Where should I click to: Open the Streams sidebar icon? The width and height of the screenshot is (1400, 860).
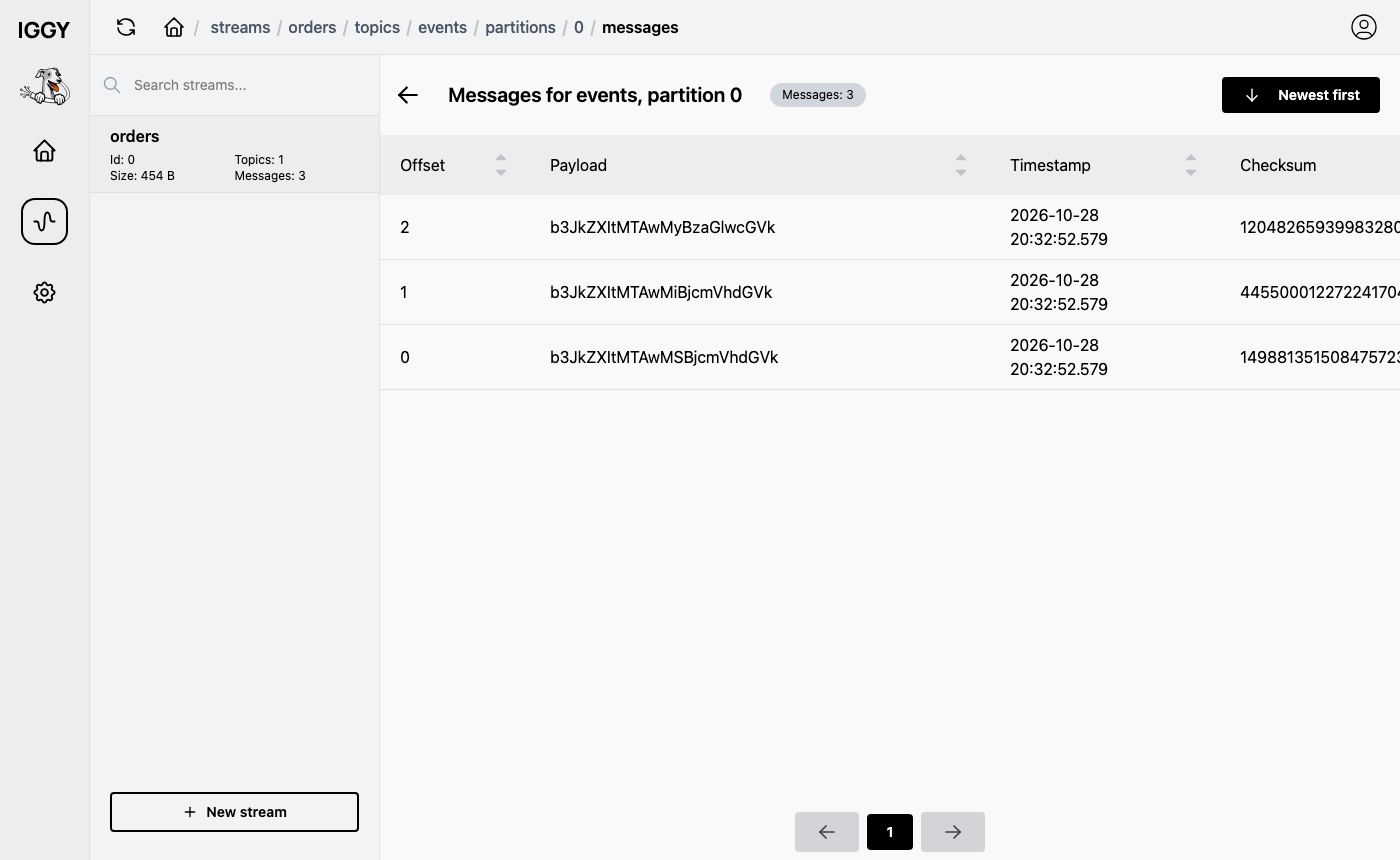click(x=44, y=221)
